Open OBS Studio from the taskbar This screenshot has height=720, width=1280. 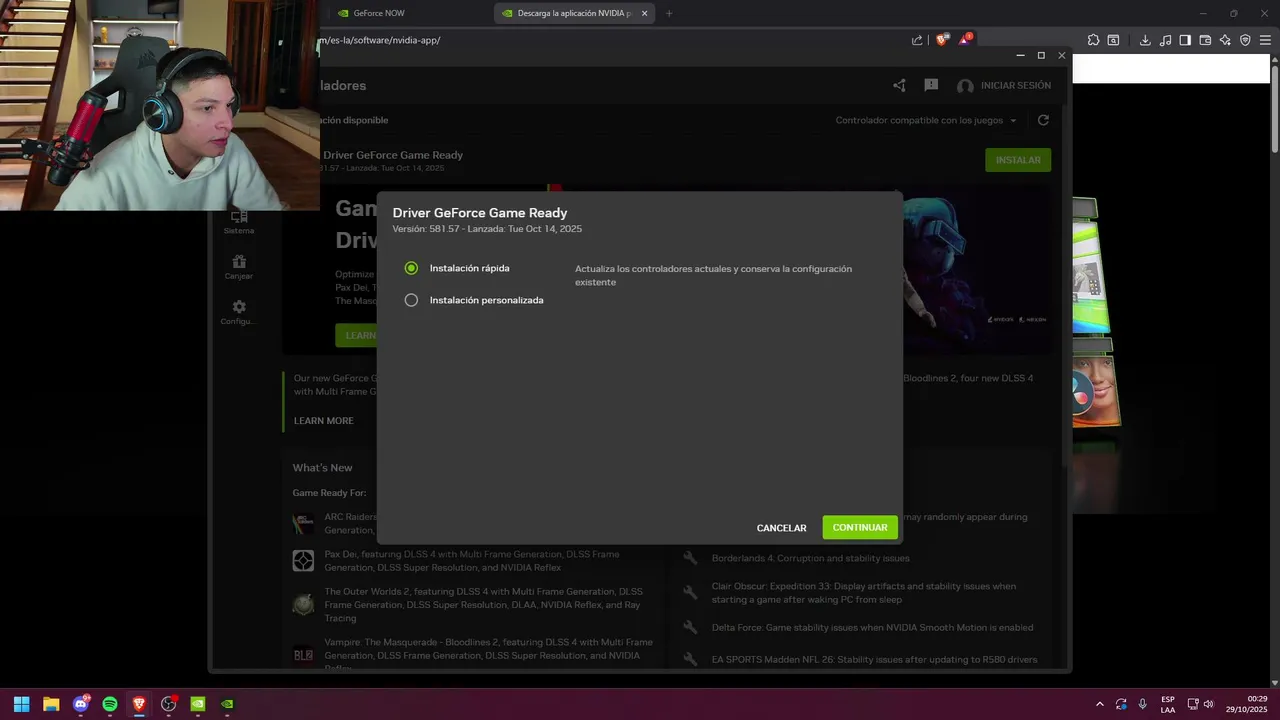coord(168,704)
